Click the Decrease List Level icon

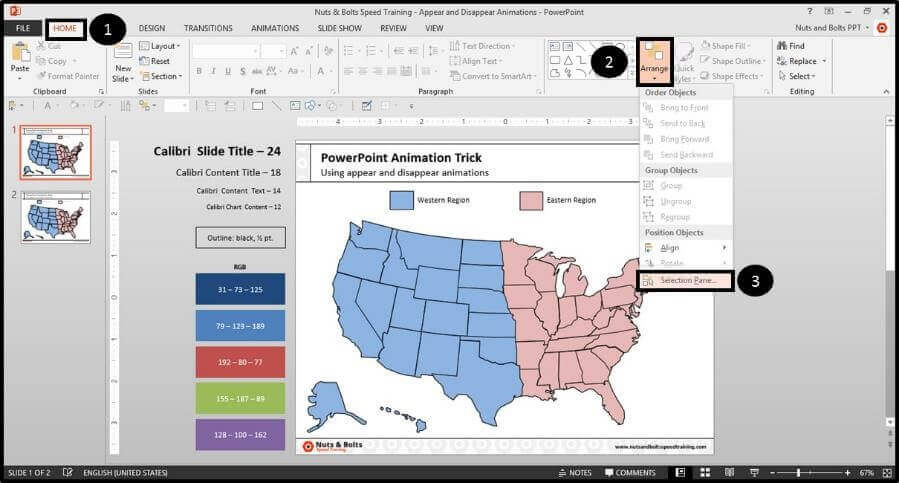[398, 51]
